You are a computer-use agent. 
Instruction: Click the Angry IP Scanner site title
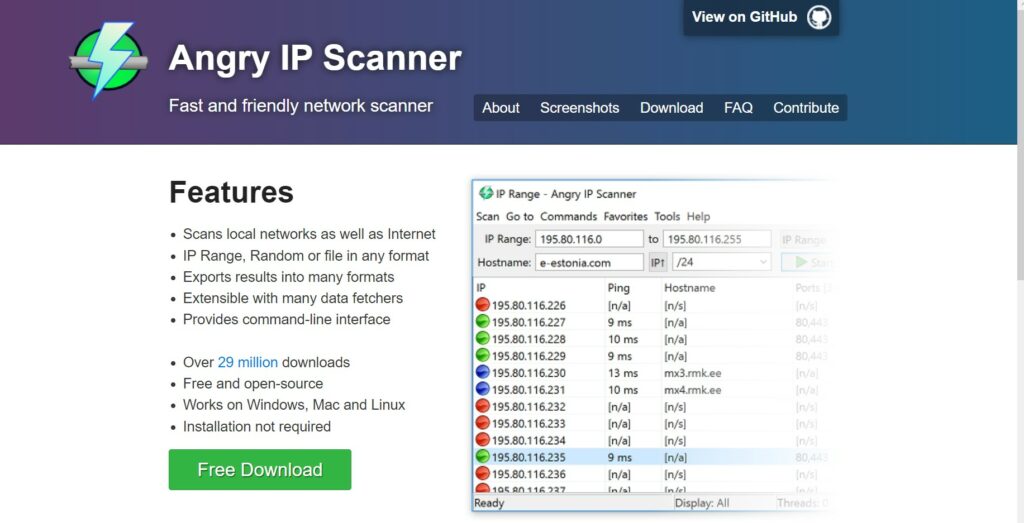(x=315, y=58)
